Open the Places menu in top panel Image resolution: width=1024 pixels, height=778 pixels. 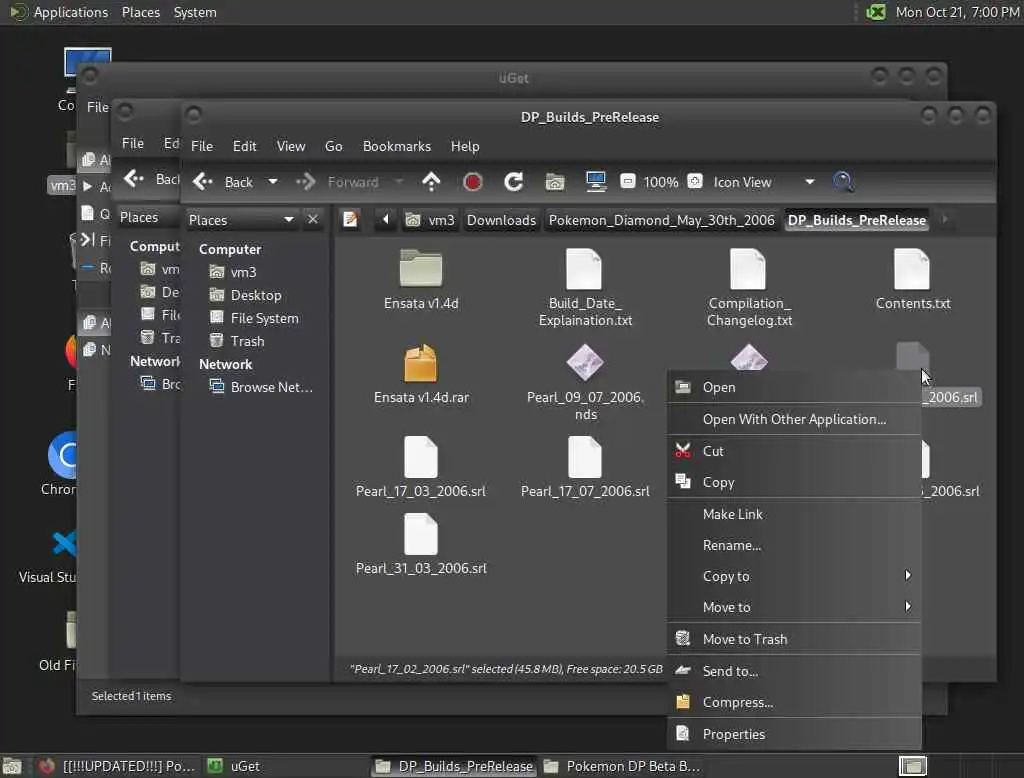[141, 12]
